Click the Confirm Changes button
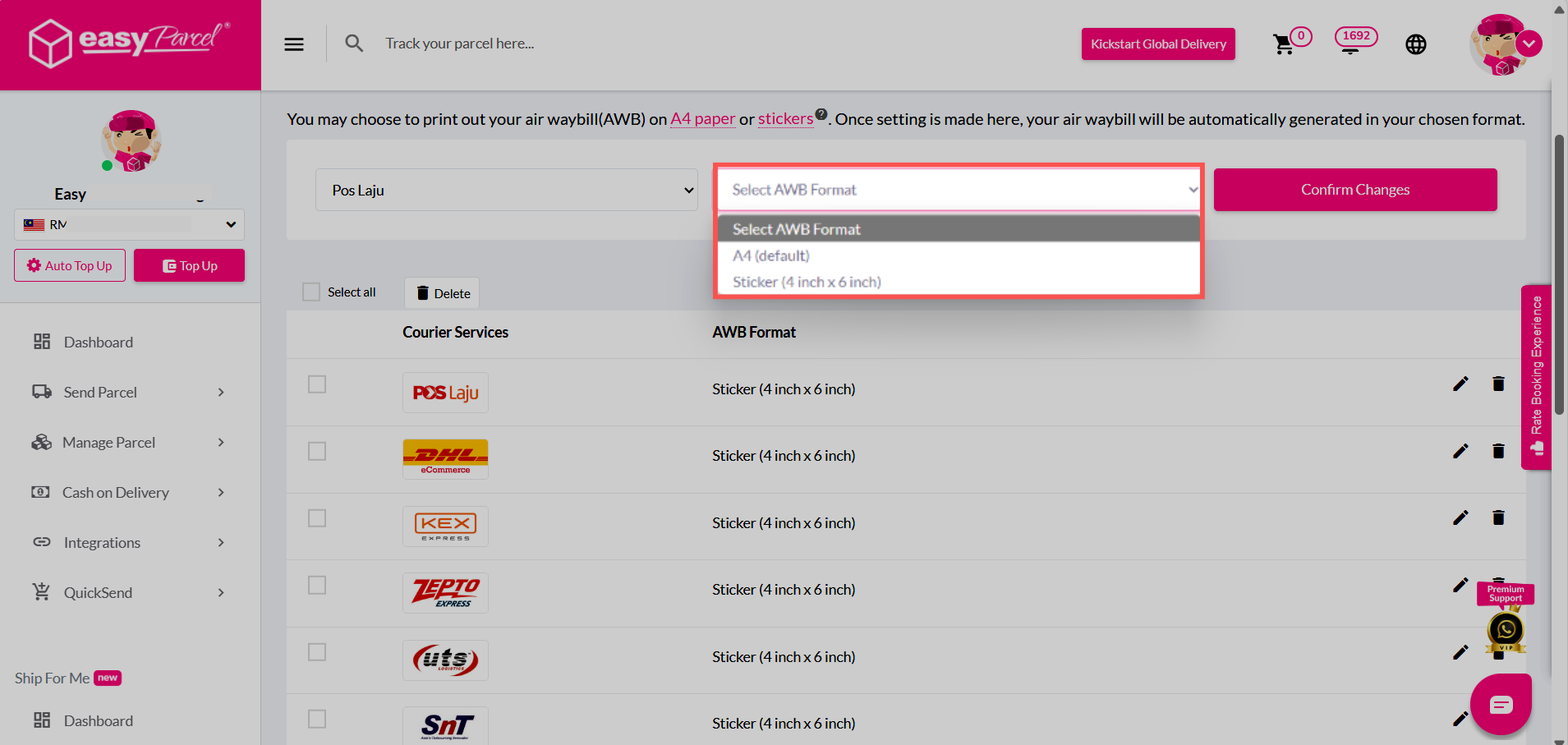Viewport: 1568px width, 745px height. point(1355,190)
